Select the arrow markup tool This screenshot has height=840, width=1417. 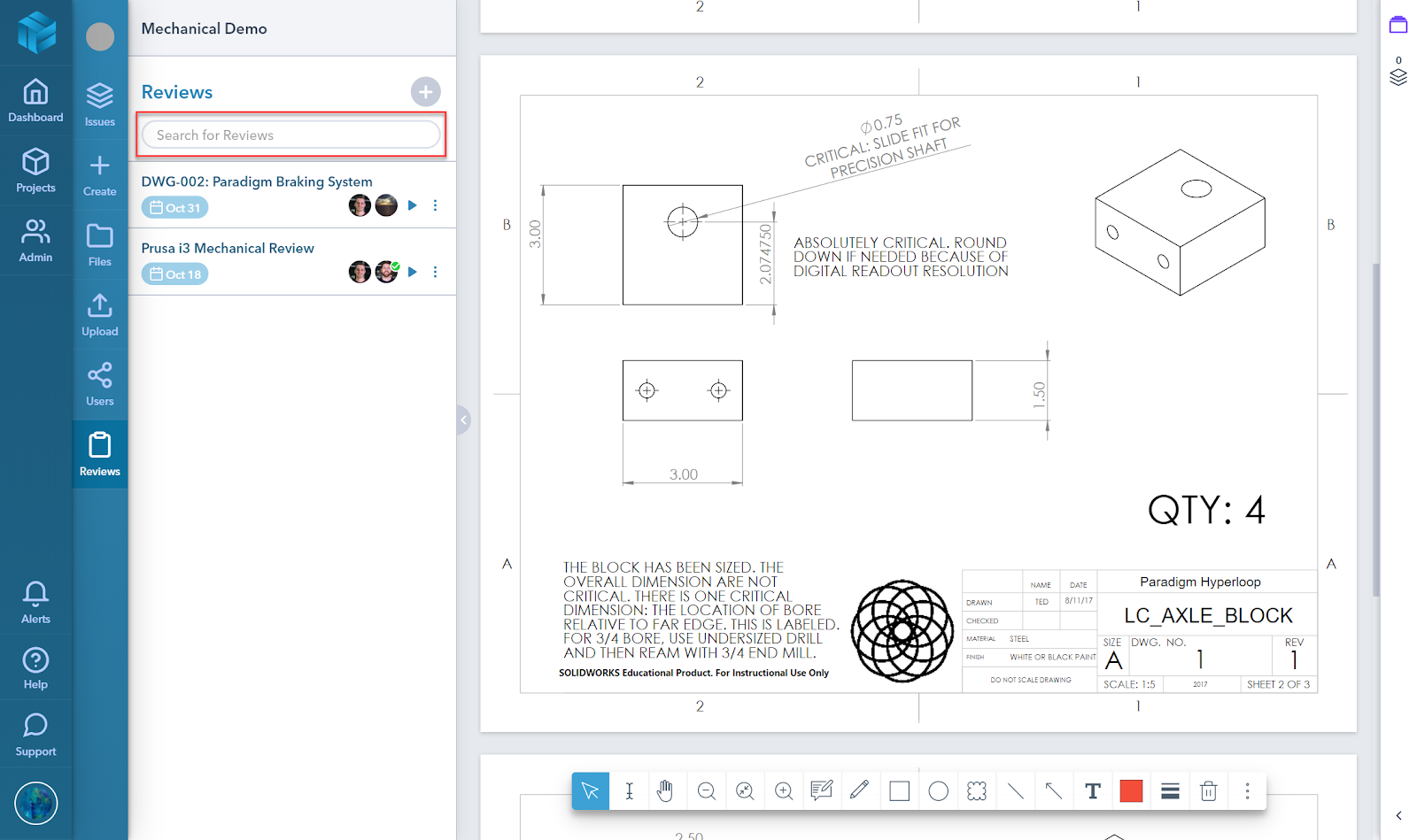pos(1054,790)
